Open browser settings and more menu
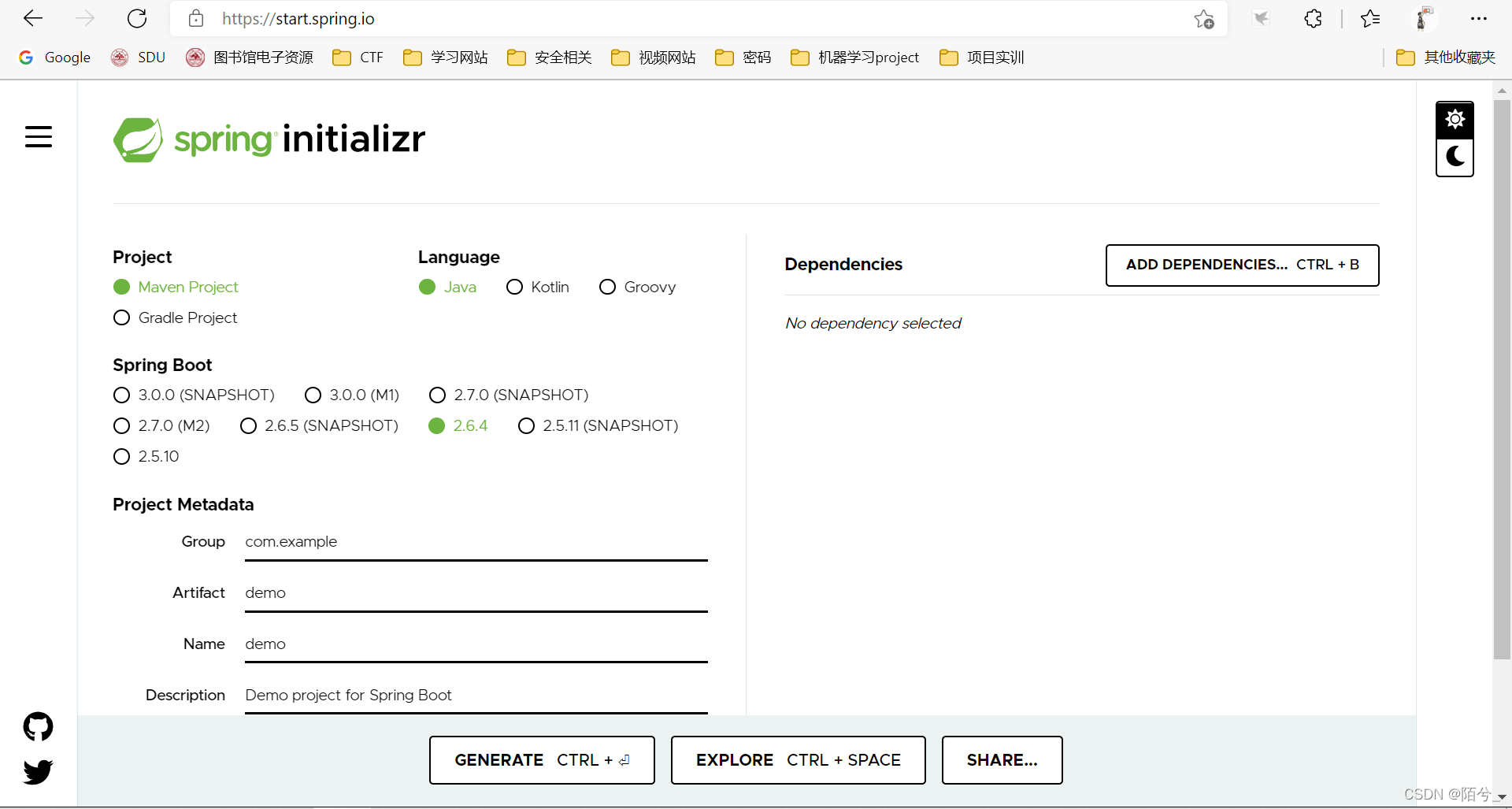This screenshot has height=809, width=1512. [x=1478, y=18]
